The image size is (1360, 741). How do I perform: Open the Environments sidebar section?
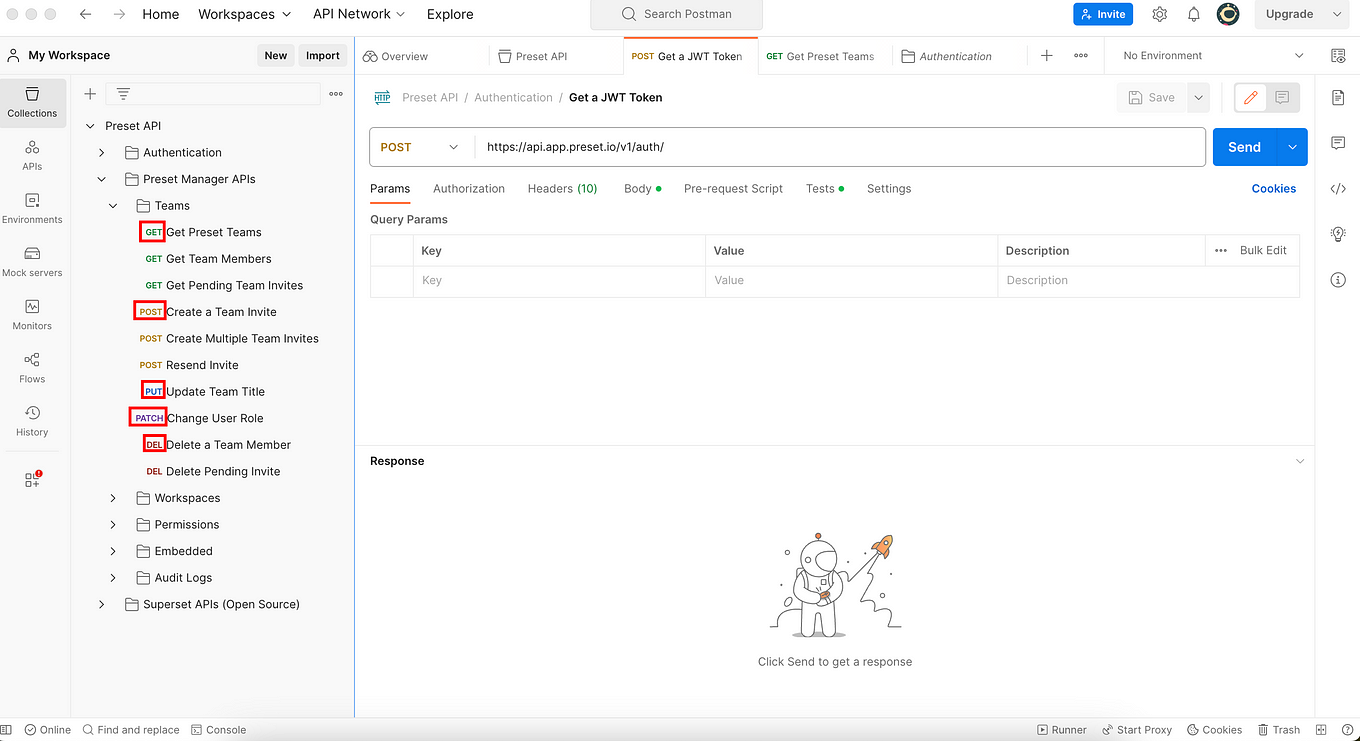coord(32,208)
